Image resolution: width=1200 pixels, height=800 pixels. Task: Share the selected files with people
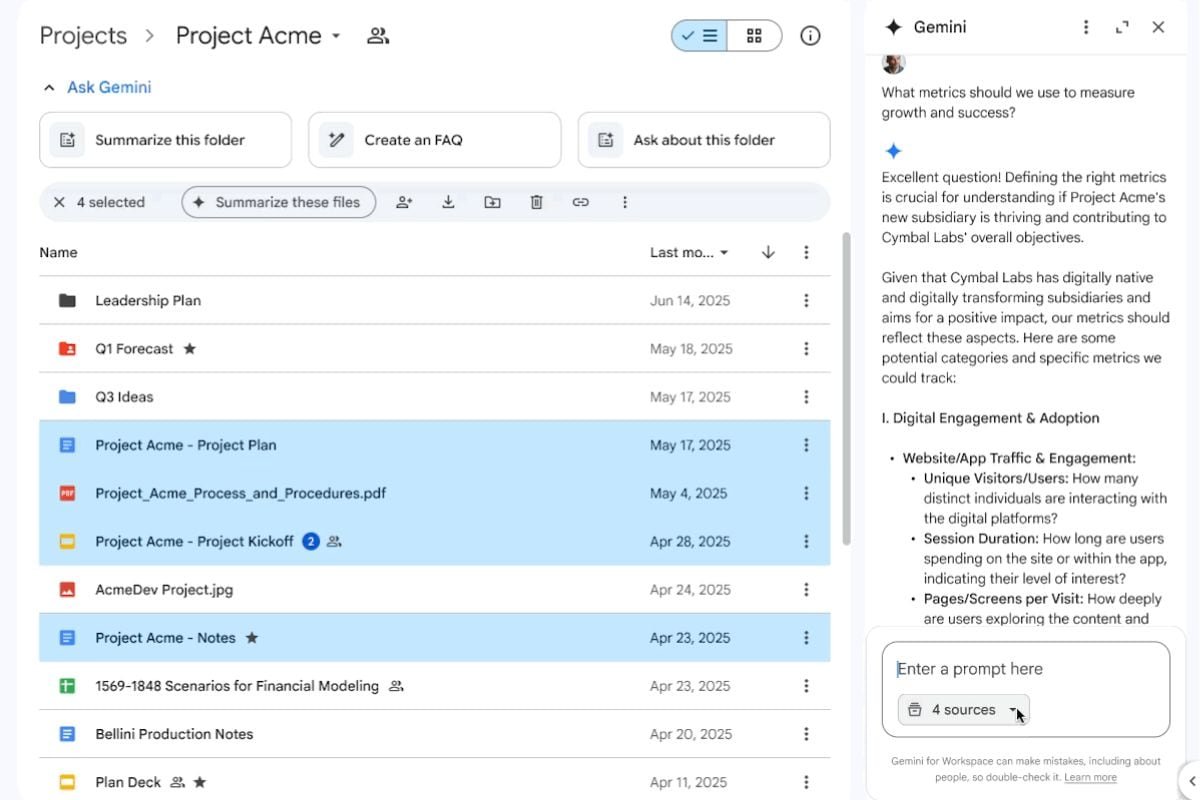point(404,202)
